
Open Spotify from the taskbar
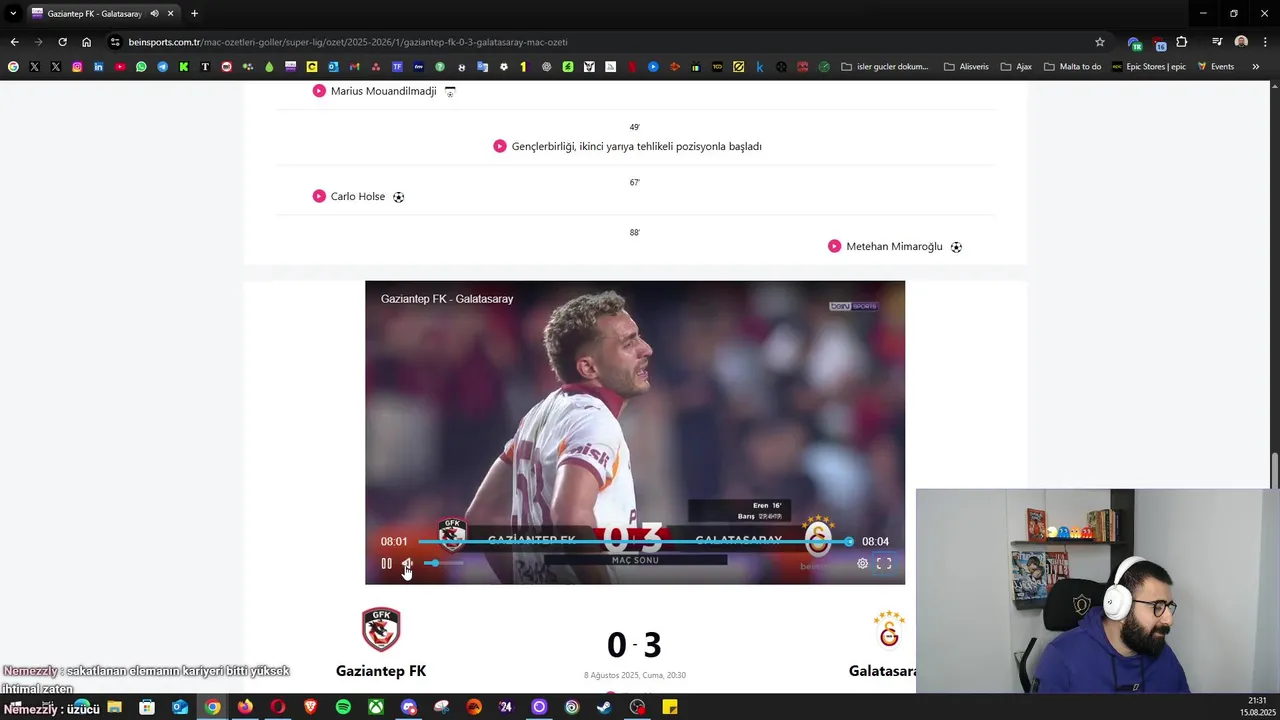pos(343,707)
